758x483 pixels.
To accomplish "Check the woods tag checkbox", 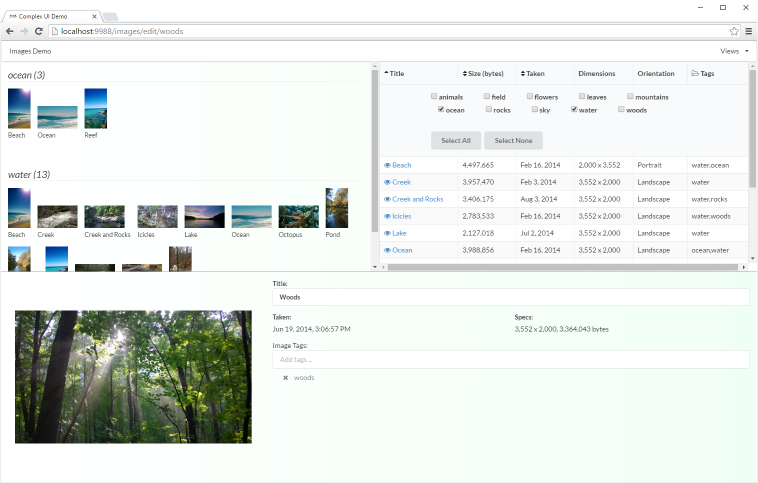I will point(621,109).
